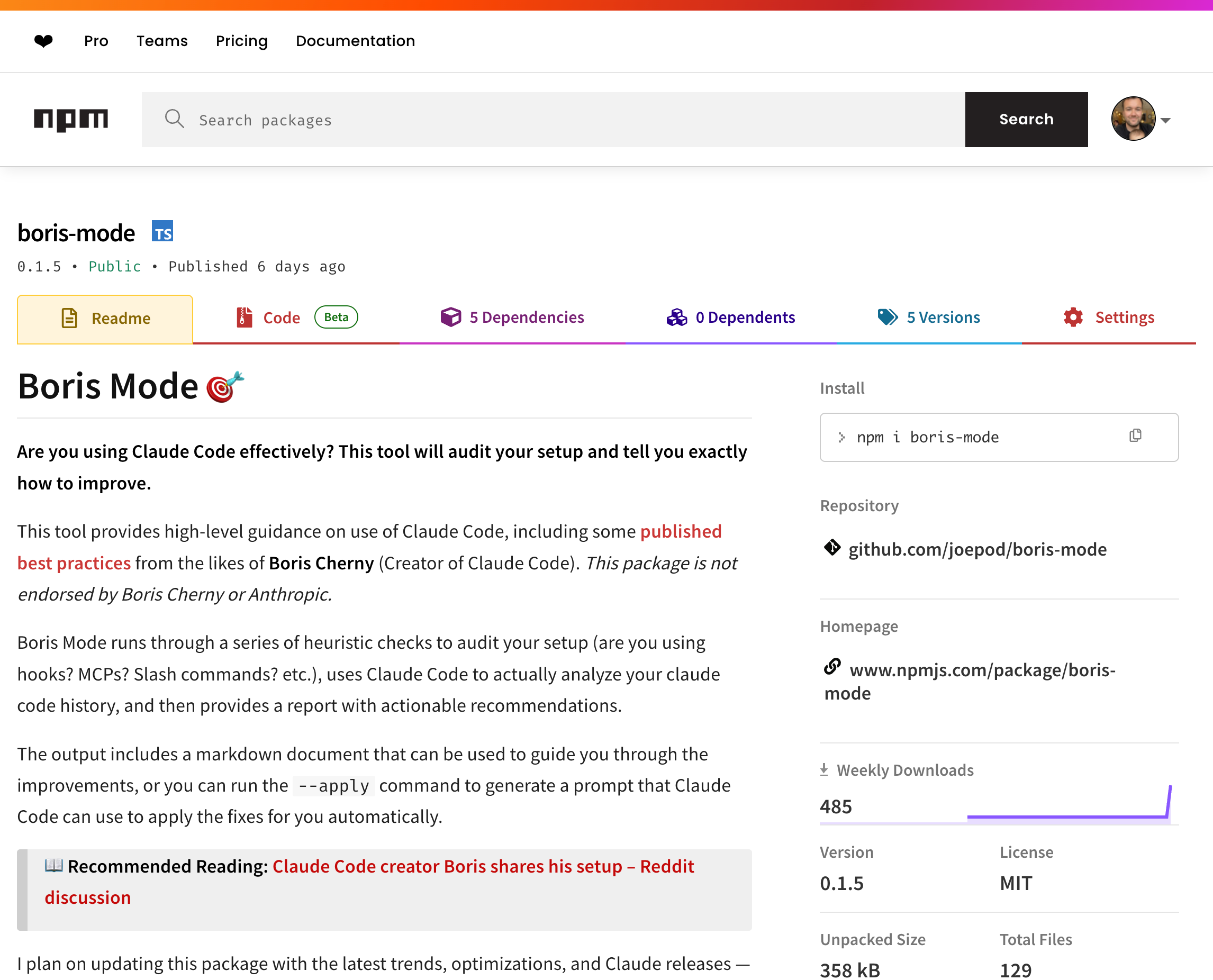
Task: Open the Reddit discussion recommended reading link
Action: (483, 866)
